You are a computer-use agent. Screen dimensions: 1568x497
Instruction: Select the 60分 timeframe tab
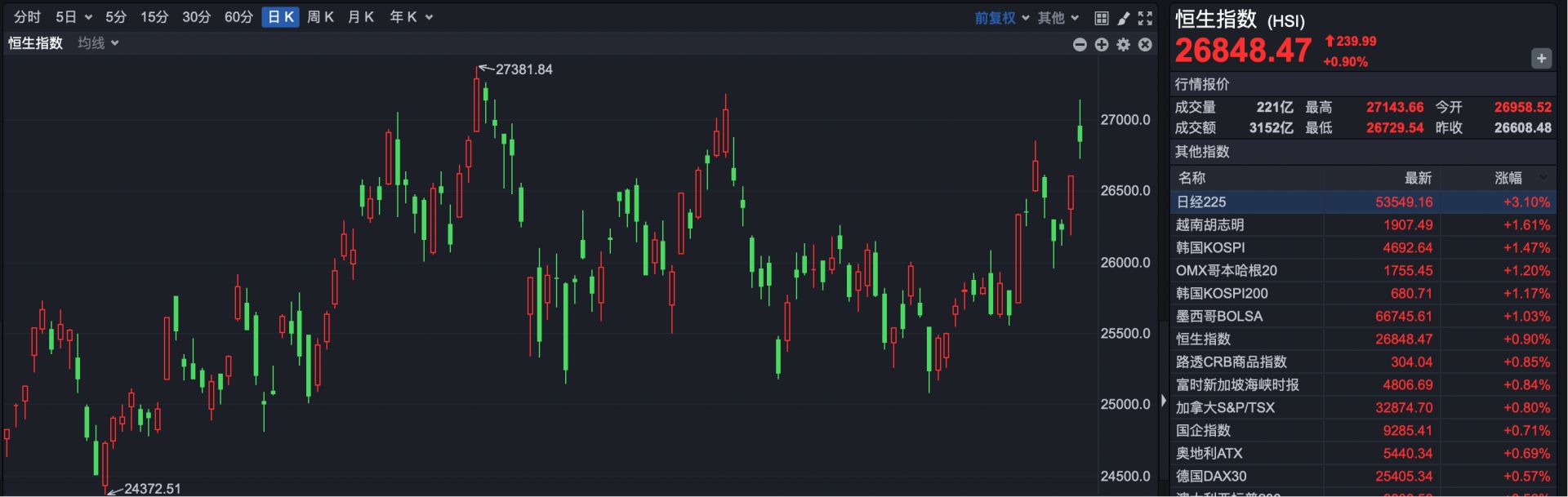[238, 17]
